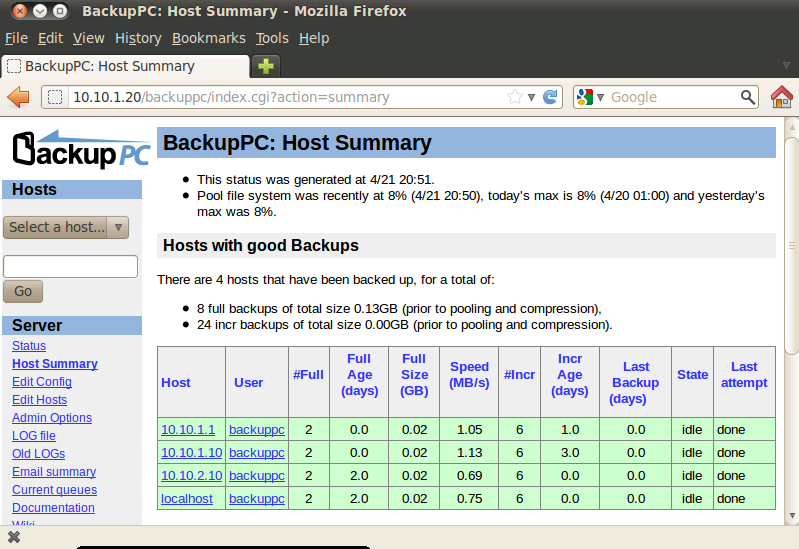Open the File menu
Screen dimensions: 799x549
(16, 38)
